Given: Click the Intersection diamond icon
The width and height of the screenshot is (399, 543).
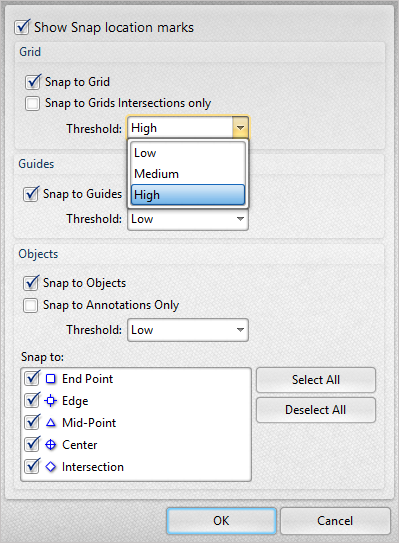Looking at the screenshot, I should [51, 466].
